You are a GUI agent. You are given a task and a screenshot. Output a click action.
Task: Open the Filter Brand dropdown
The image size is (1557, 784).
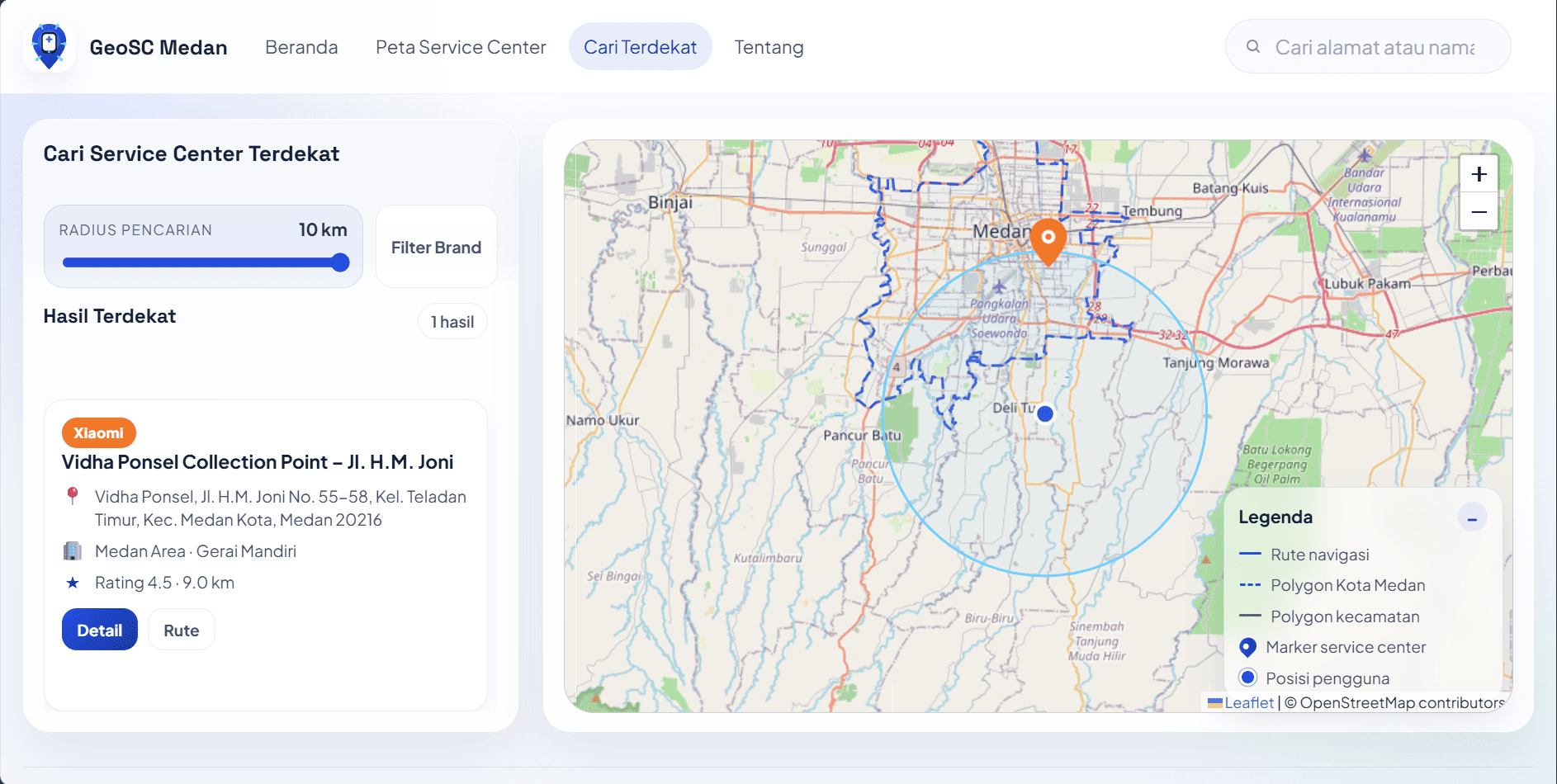click(436, 247)
